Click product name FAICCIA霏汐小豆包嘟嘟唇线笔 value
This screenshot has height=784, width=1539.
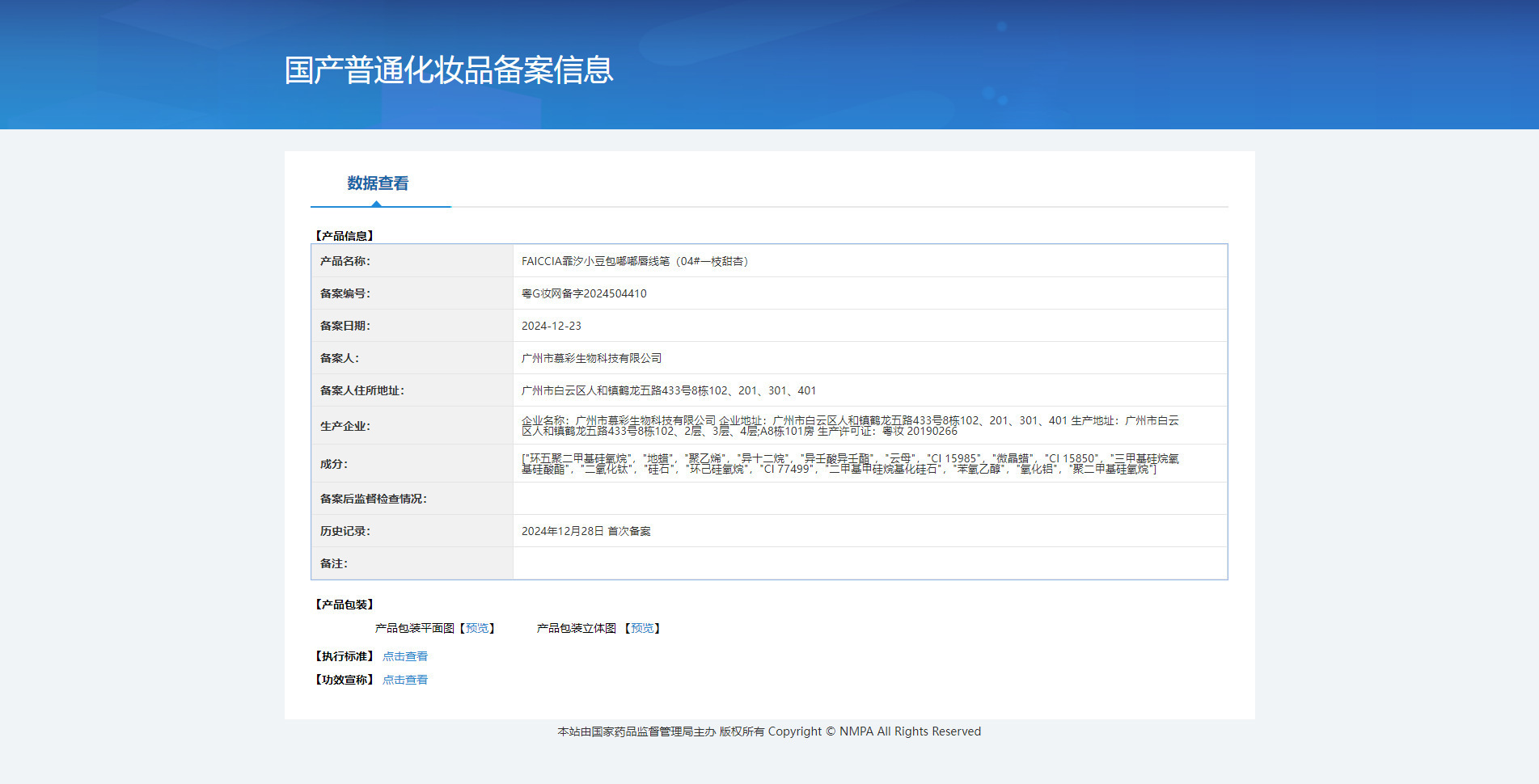(635, 261)
